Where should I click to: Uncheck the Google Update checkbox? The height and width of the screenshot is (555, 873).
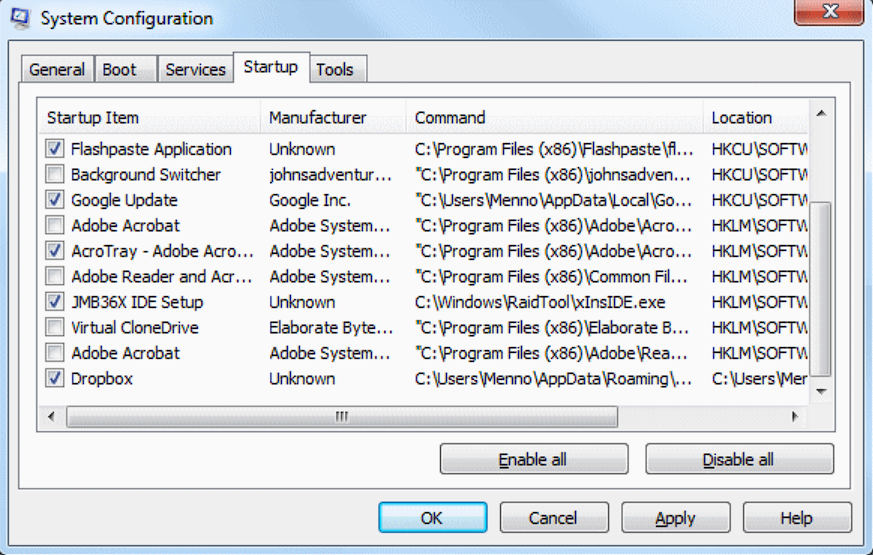[55, 200]
